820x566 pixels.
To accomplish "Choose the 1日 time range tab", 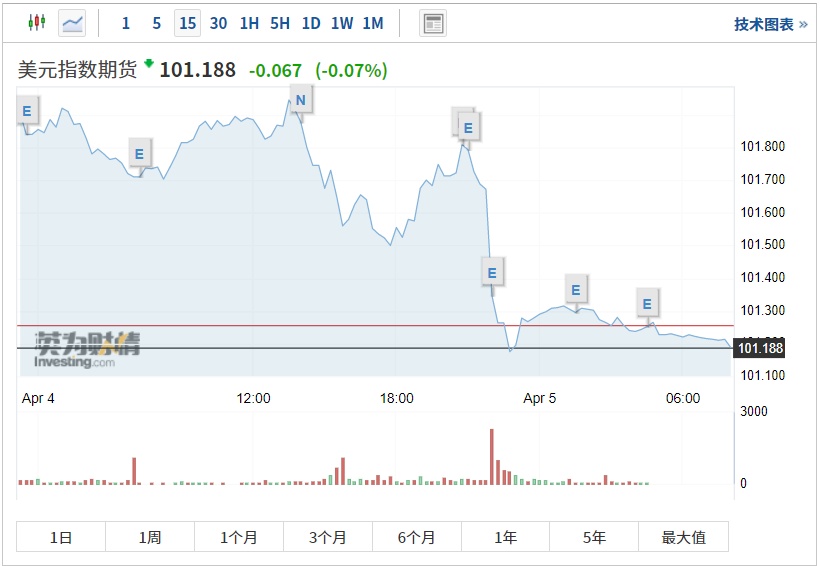I will 61,537.
